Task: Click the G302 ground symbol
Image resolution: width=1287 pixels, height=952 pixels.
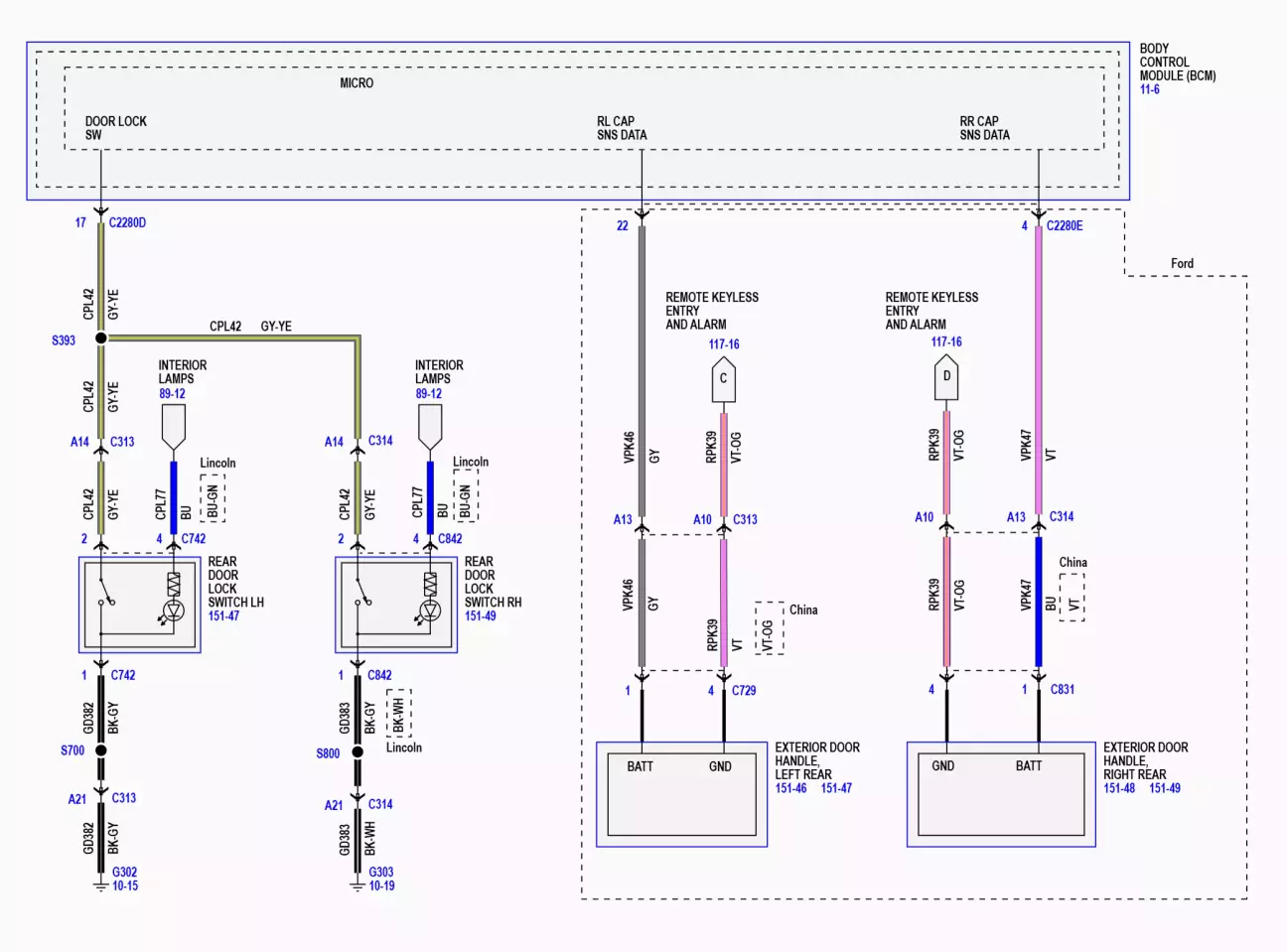Action: click(100, 884)
